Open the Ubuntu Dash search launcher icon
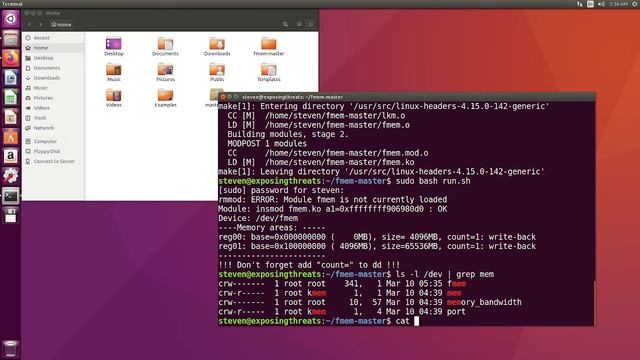 tap(11, 19)
